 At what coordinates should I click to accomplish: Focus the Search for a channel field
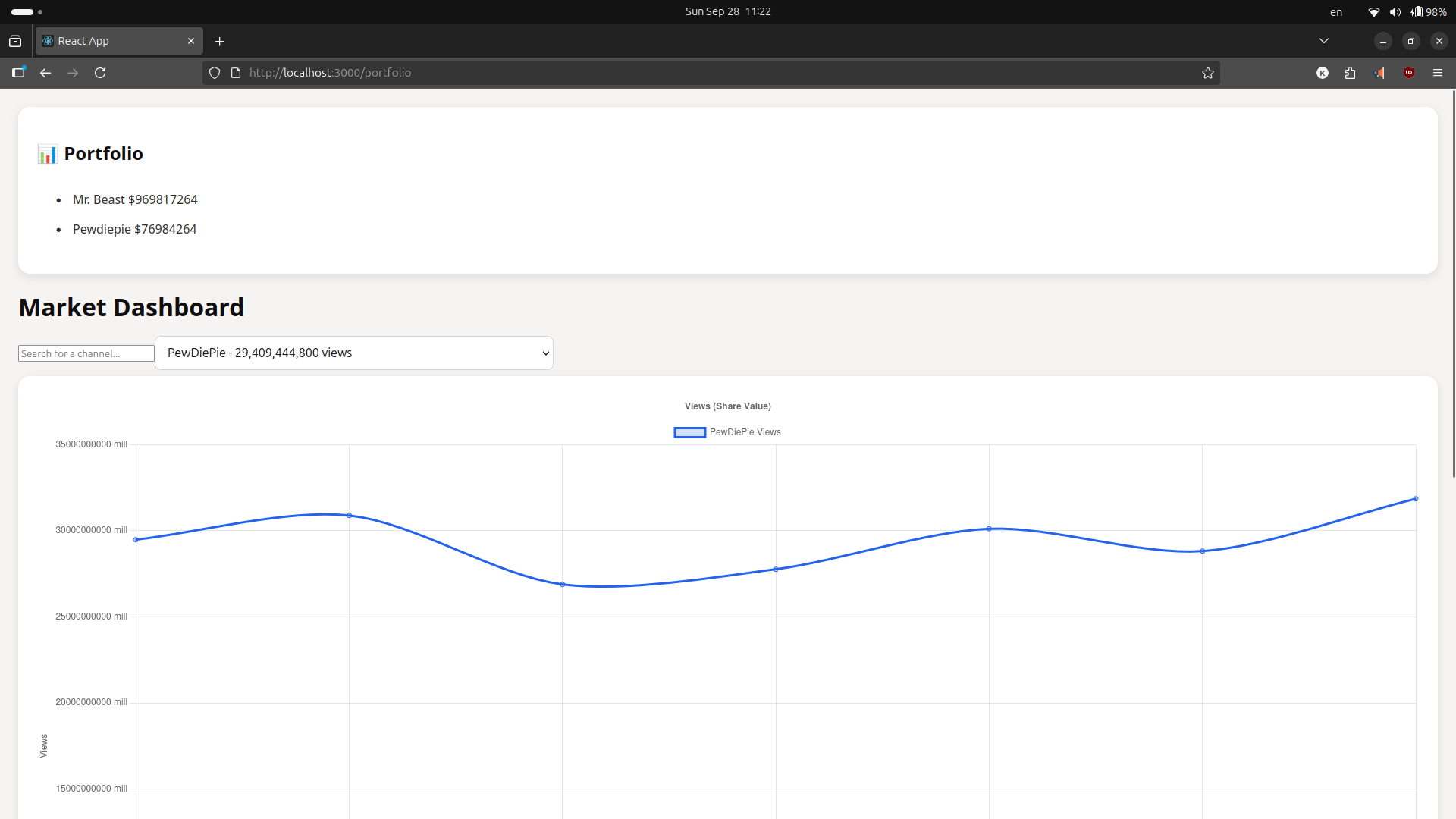(86, 353)
